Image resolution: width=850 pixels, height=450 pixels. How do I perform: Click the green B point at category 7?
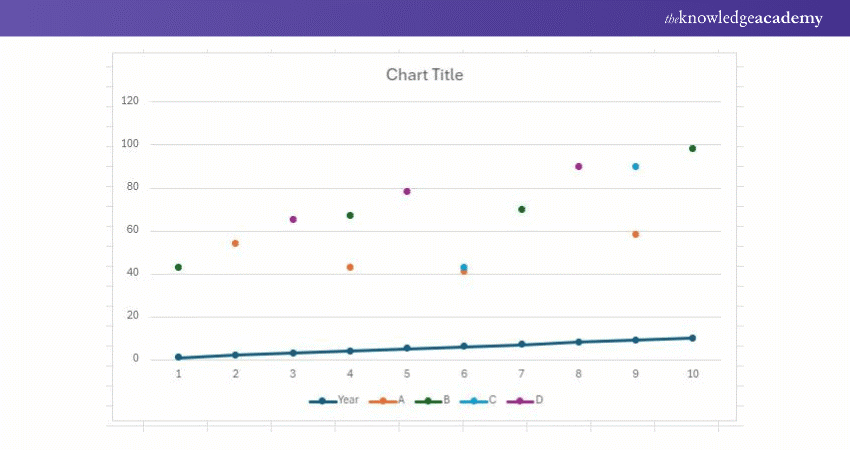pos(521,209)
